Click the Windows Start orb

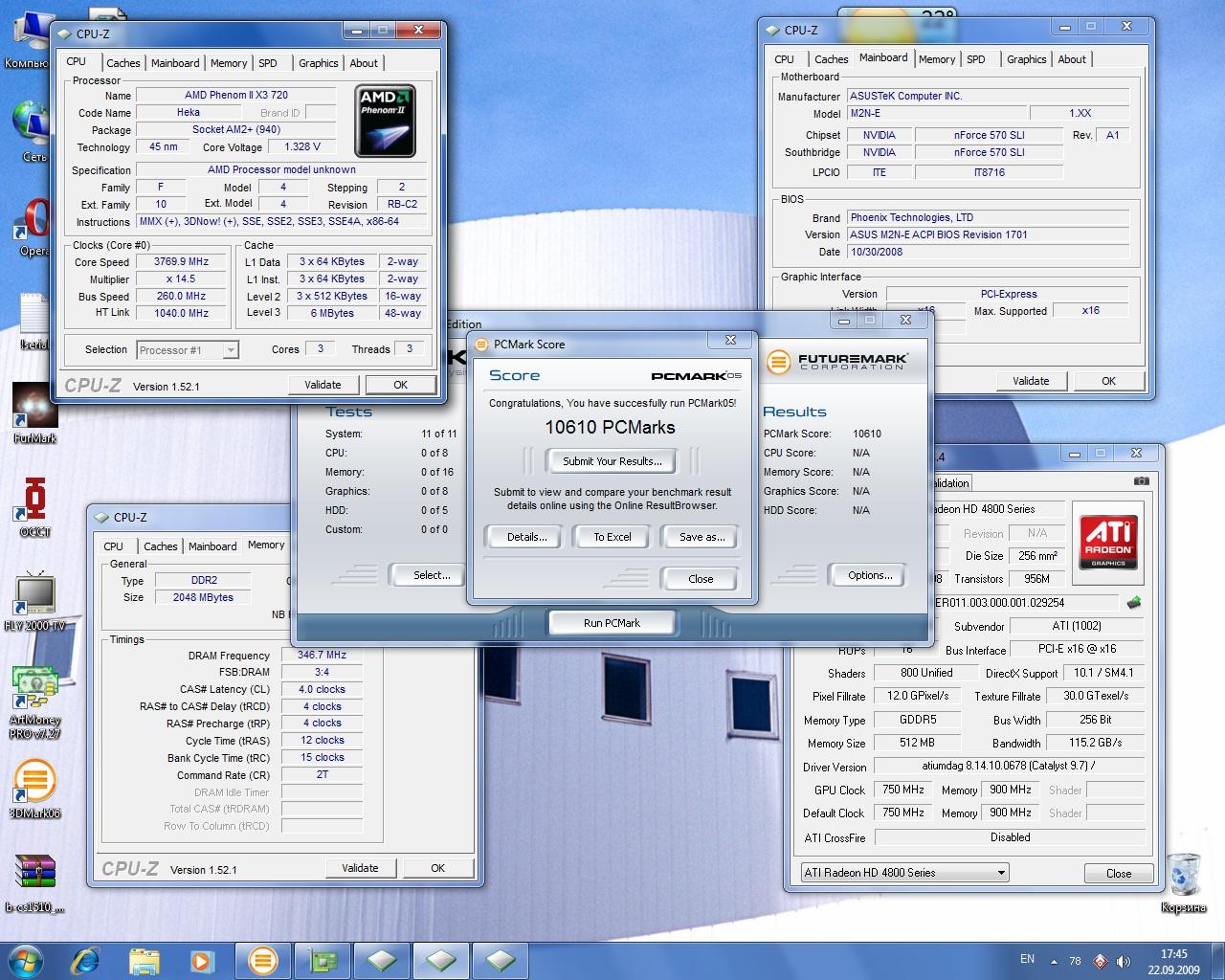click(26, 960)
